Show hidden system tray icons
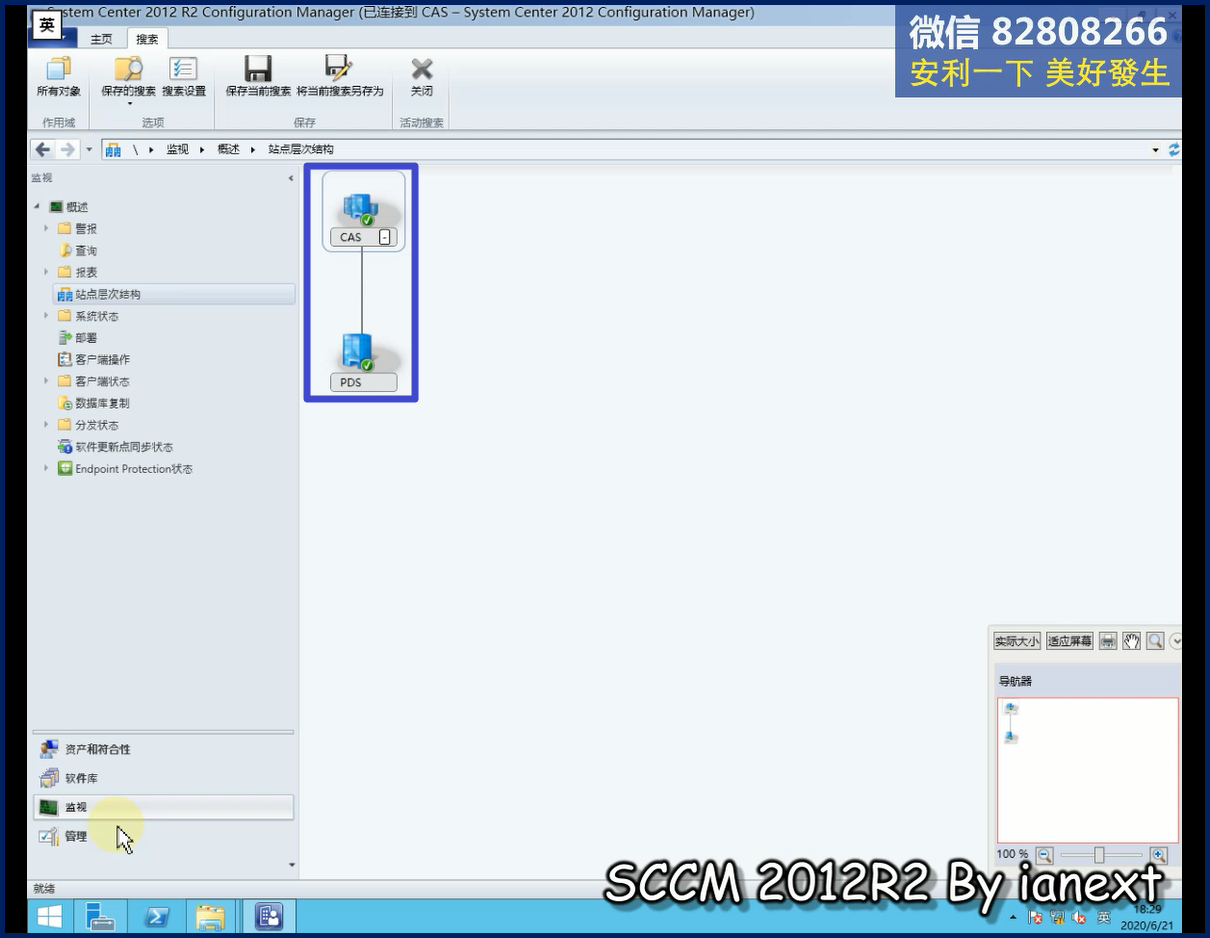The width and height of the screenshot is (1210, 938). pyautogui.click(x=1014, y=918)
